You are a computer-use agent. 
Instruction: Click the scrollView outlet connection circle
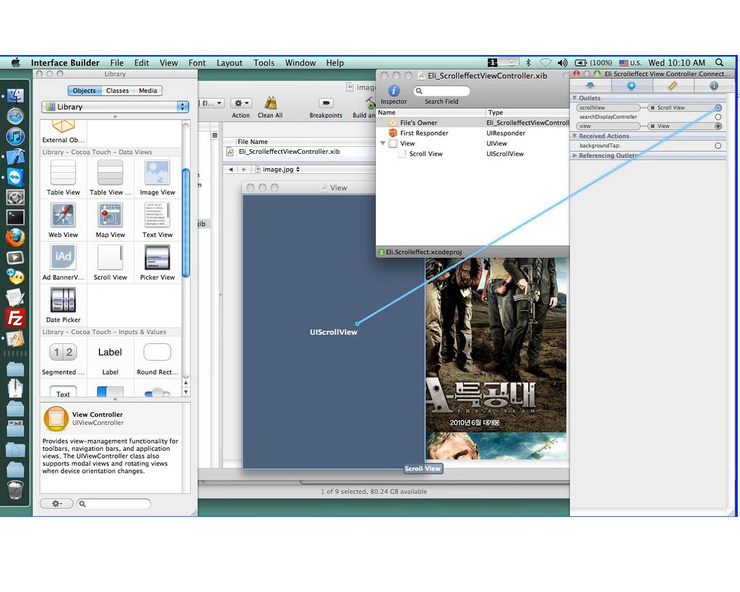[x=718, y=108]
